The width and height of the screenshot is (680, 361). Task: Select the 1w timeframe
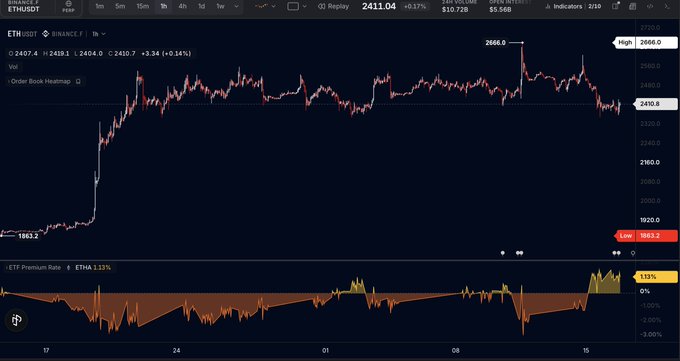click(x=220, y=7)
